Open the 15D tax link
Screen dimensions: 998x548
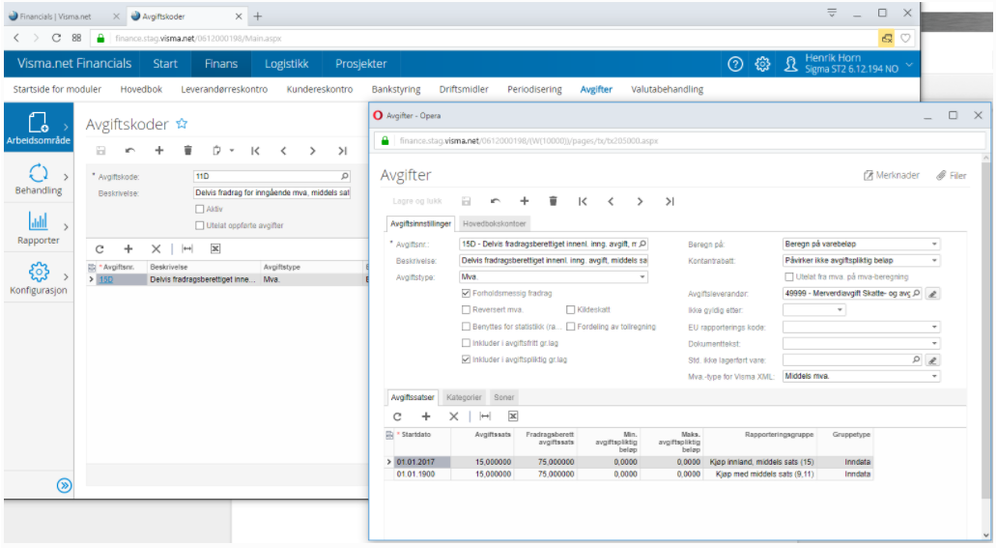pos(106,279)
